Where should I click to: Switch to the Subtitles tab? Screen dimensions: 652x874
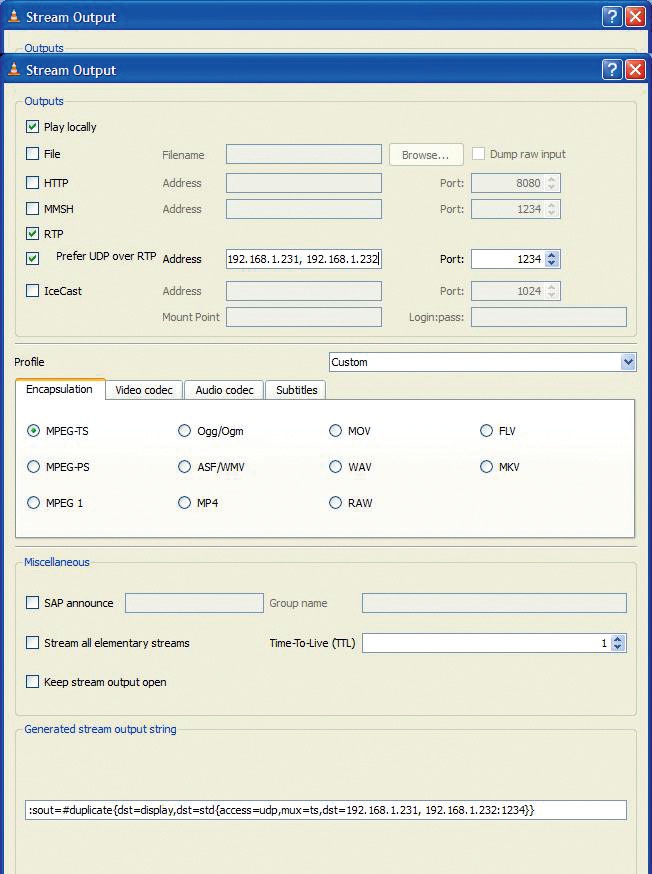(x=296, y=390)
